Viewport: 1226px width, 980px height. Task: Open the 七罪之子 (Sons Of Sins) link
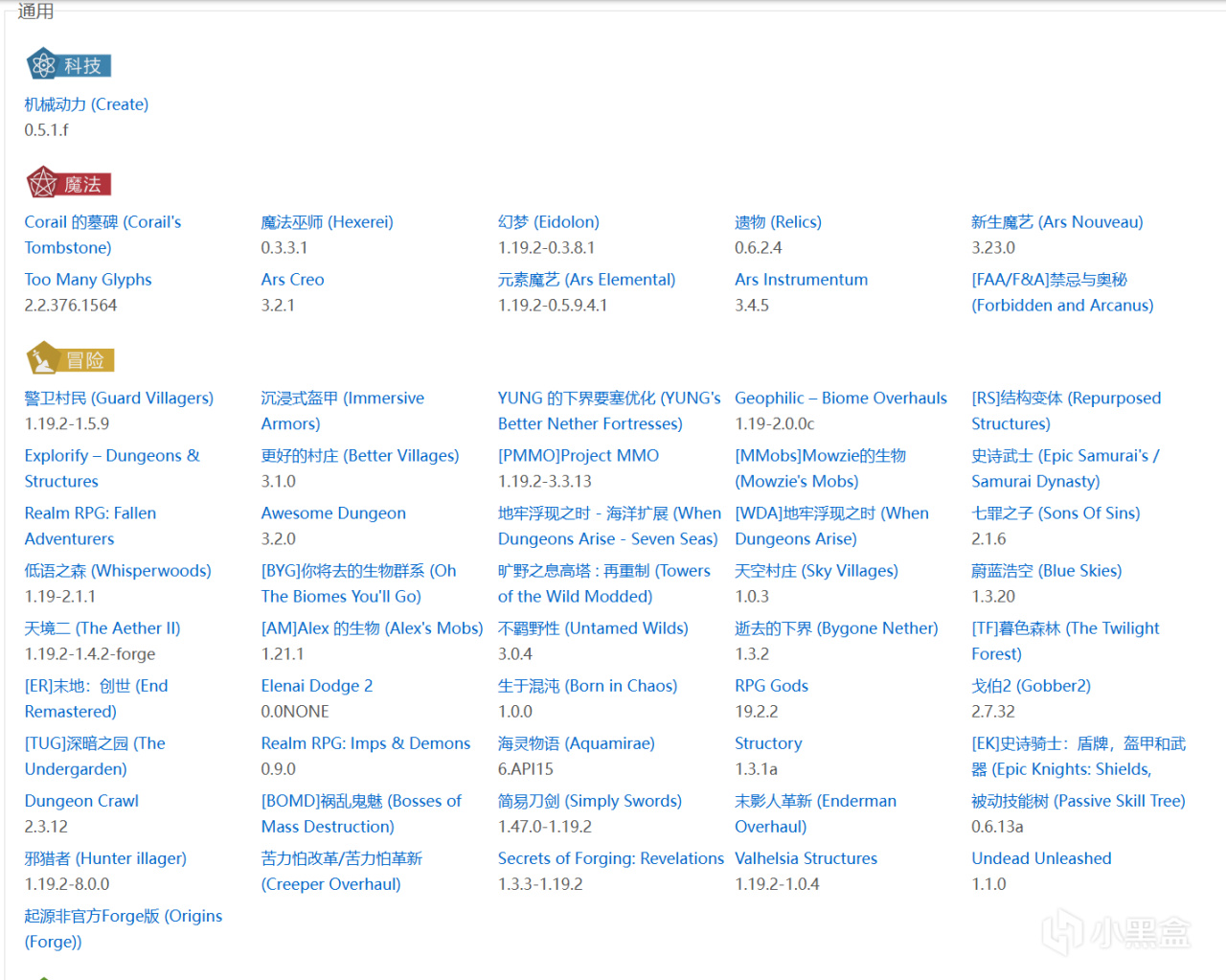tap(1056, 513)
